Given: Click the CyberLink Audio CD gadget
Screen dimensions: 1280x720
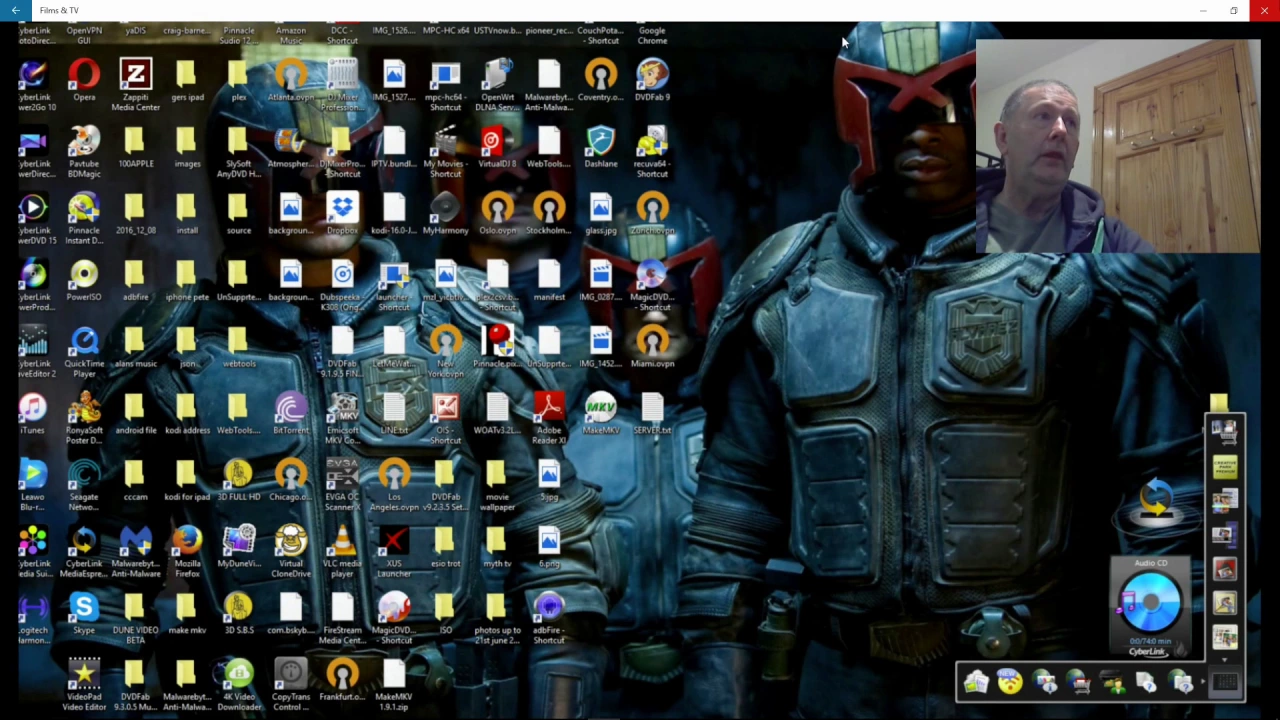Looking at the screenshot, I should [1150, 608].
